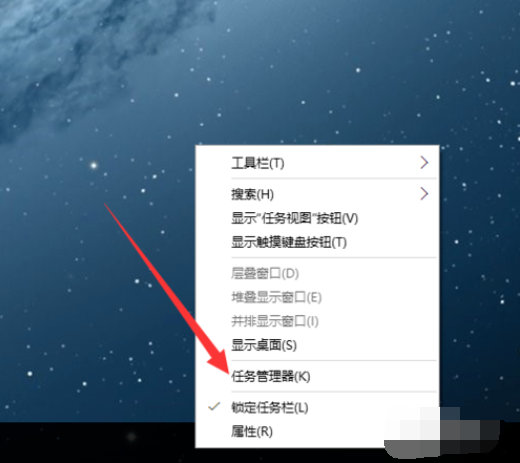Image resolution: width=520 pixels, height=463 pixels.
Task: Click the checkmark icon beside 锁定任务栏(L)
Action: 214,406
